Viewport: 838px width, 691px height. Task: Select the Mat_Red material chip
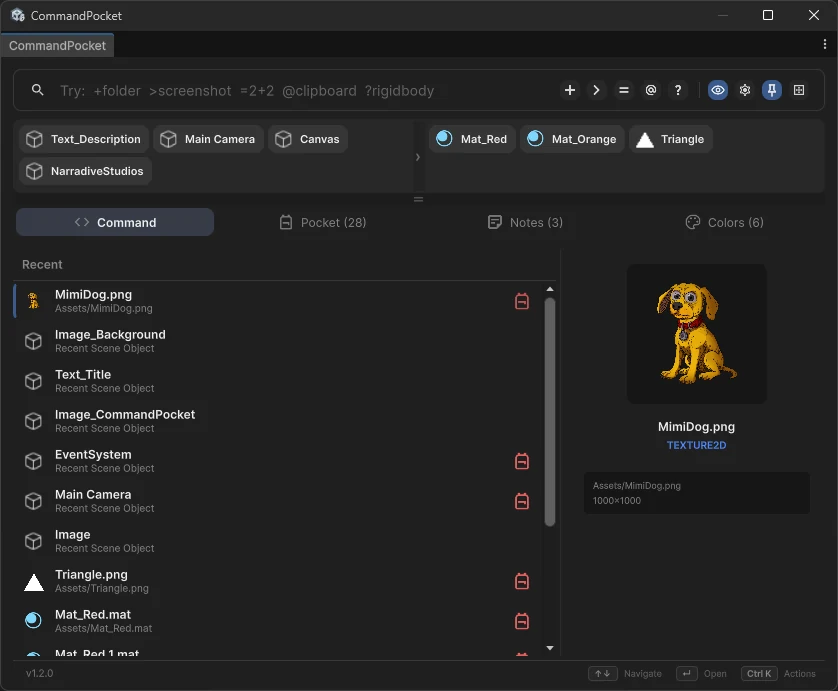point(472,139)
